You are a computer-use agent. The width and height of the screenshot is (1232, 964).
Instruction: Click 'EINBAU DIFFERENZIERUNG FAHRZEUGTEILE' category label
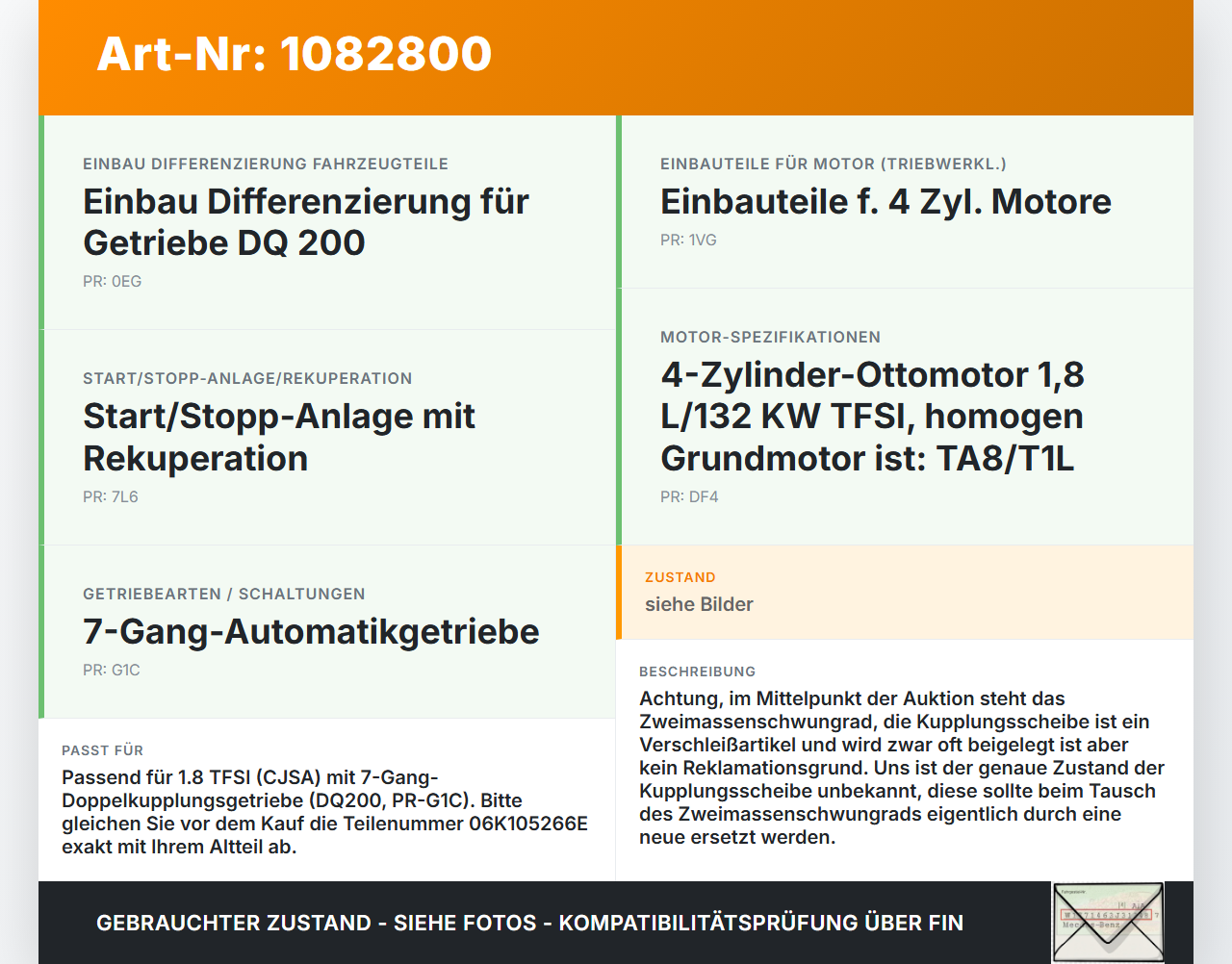pyautogui.click(x=266, y=165)
